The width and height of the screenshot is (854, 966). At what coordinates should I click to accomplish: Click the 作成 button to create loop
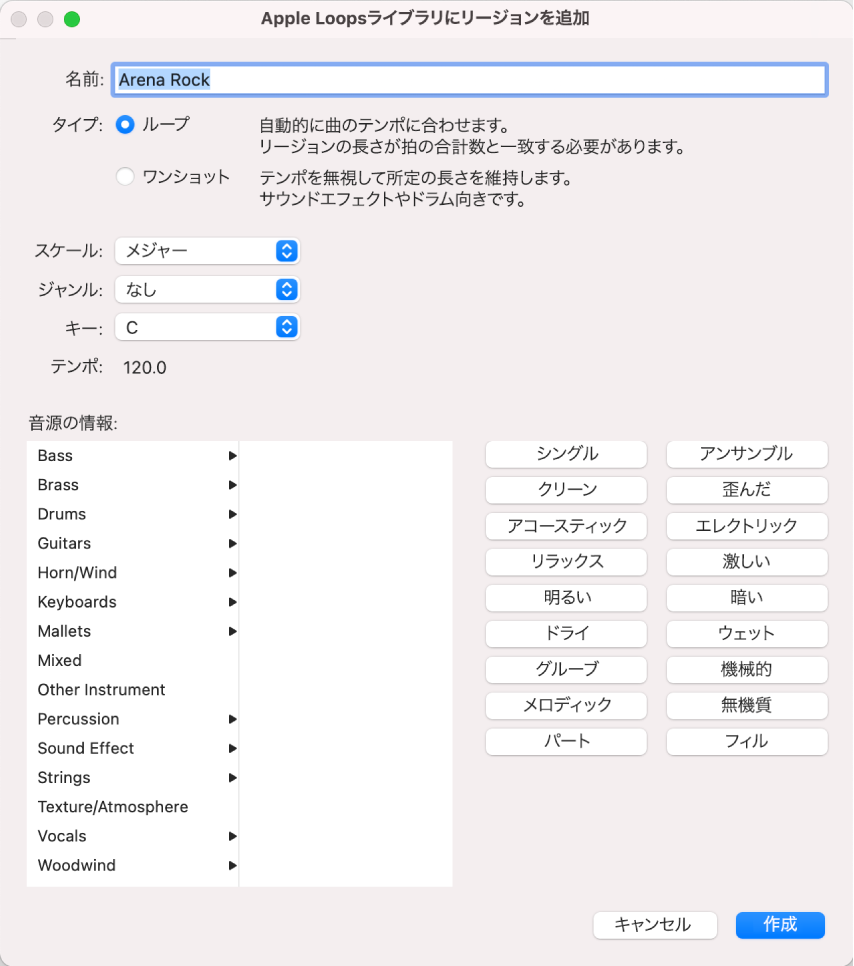pyautogui.click(x=780, y=925)
